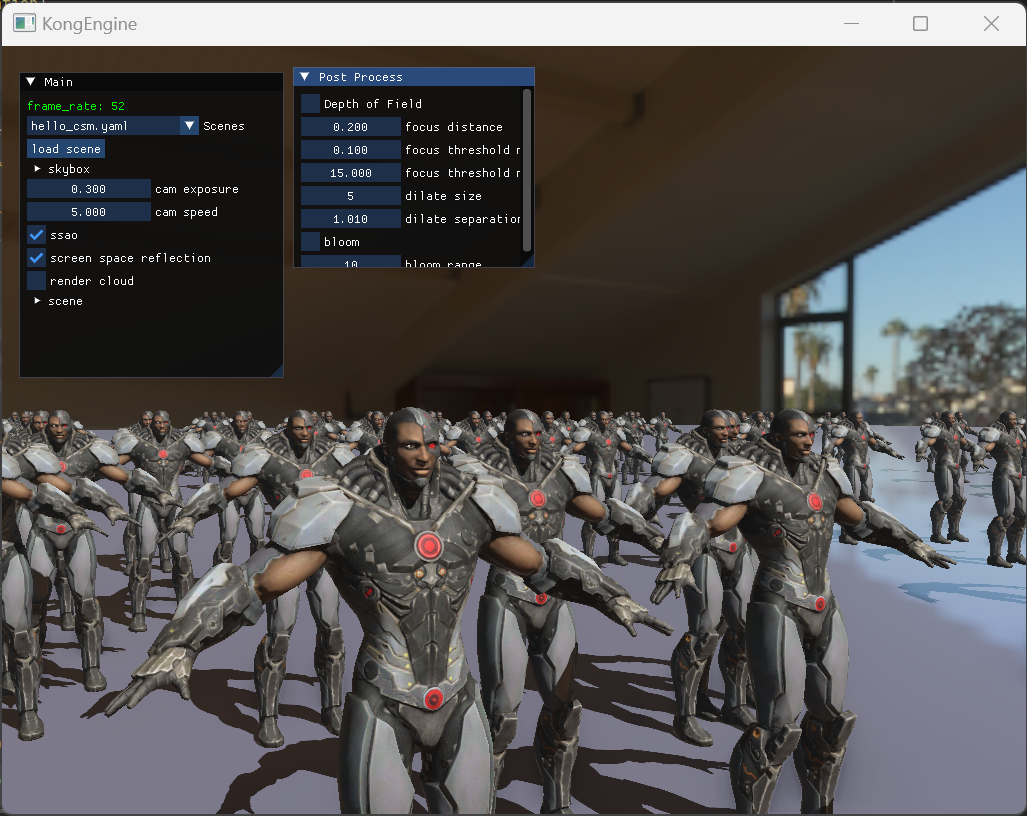Enable the Depth of Field checkbox

pos(310,103)
